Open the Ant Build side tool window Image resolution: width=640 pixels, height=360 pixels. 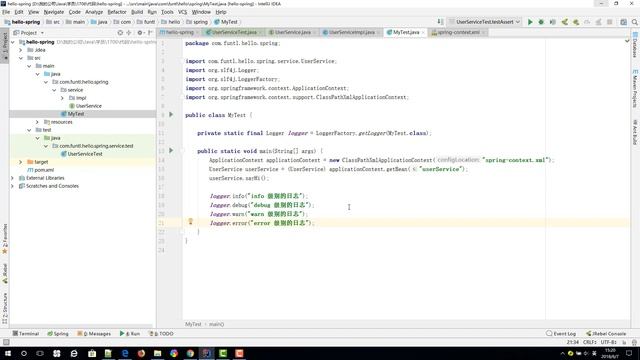click(x=635, y=132)
